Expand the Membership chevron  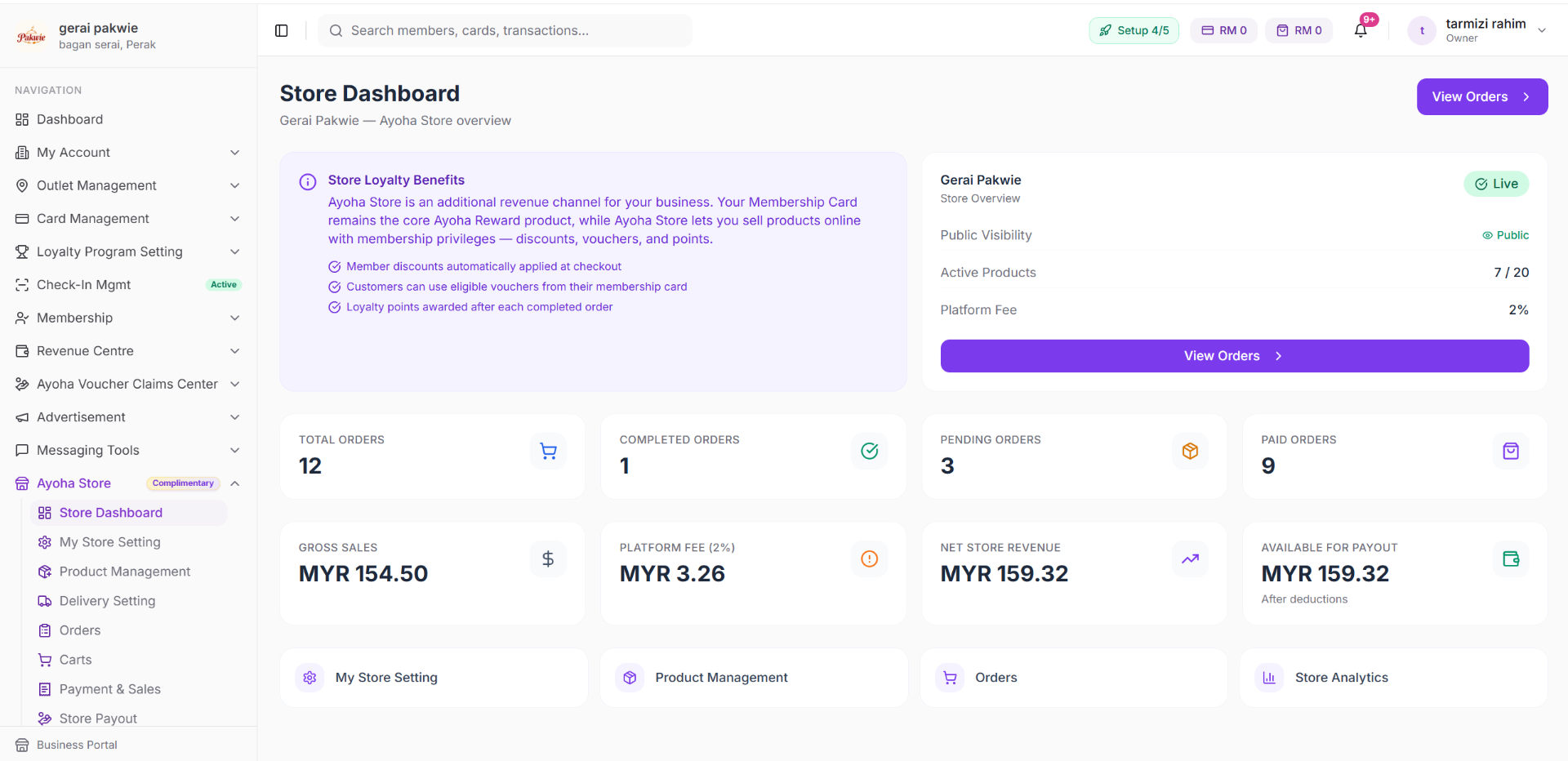(x=235, y=318)
